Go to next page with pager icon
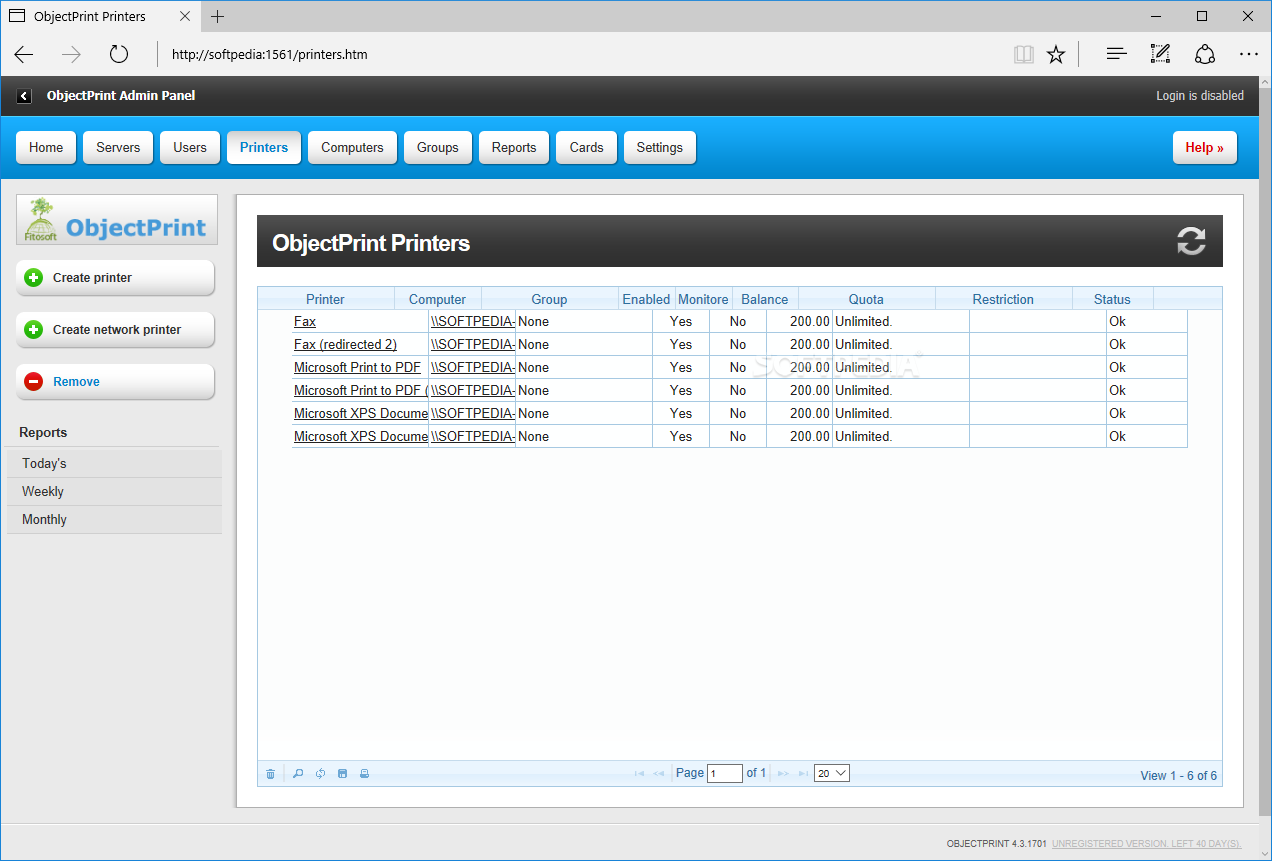This screenshot has width=1272, height=861. click(783, 773)
